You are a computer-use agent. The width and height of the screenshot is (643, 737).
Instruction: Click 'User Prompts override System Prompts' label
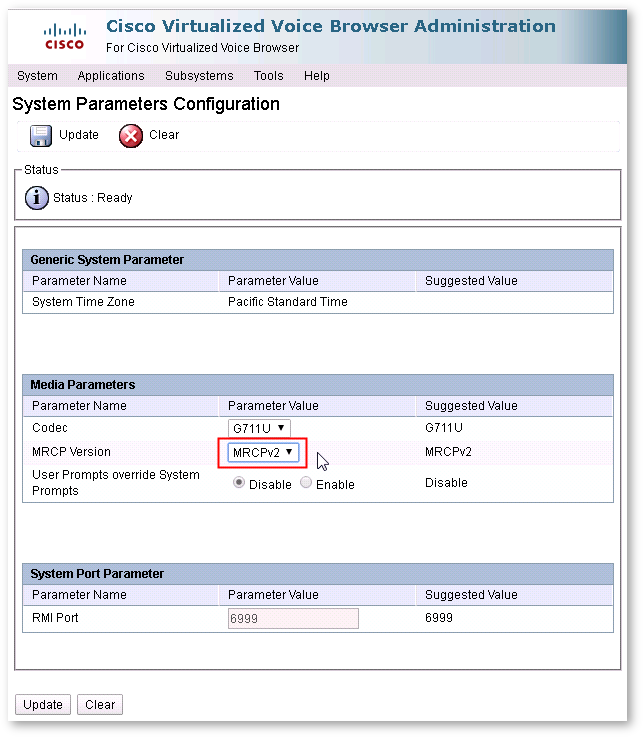coord(116,483)
